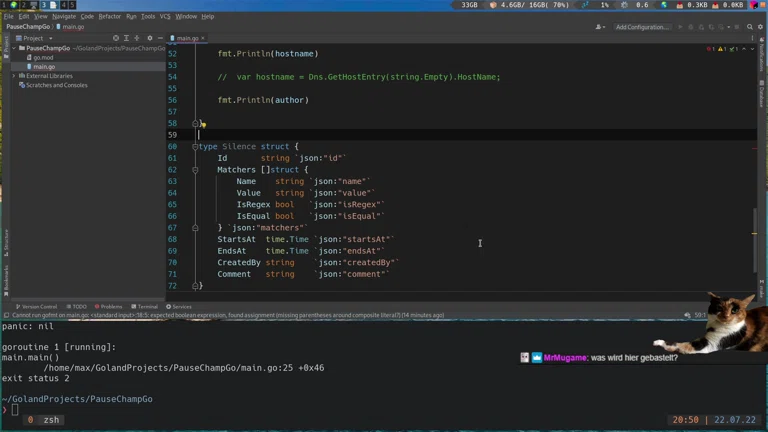This screenshot has width=768, height=432.
Task: Hide the Project tool window
Action: (160, 38)
